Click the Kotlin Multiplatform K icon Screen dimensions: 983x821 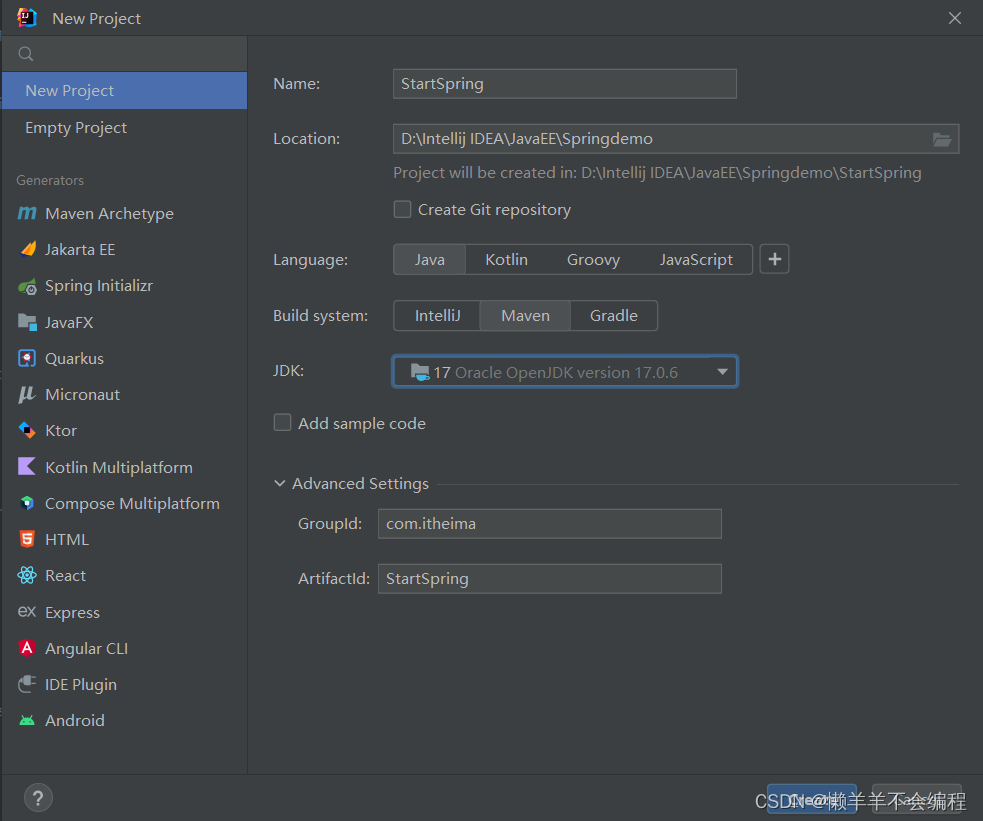(27, 466)
